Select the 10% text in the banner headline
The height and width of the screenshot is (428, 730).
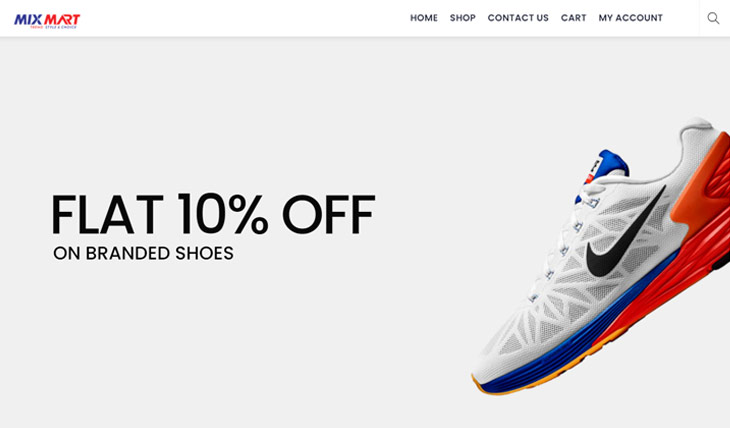coord(223,214)
